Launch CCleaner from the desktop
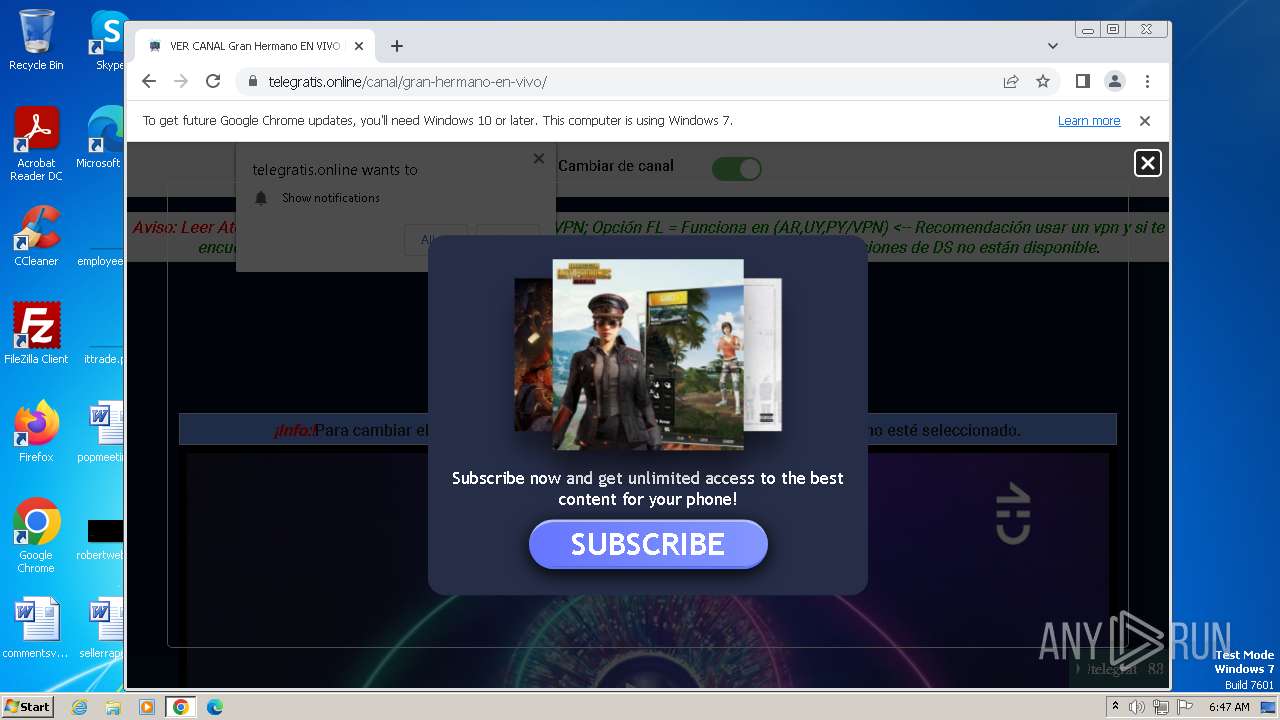Image resolution: width=1280 pixels, height=720 pixels. pos(36,236)
